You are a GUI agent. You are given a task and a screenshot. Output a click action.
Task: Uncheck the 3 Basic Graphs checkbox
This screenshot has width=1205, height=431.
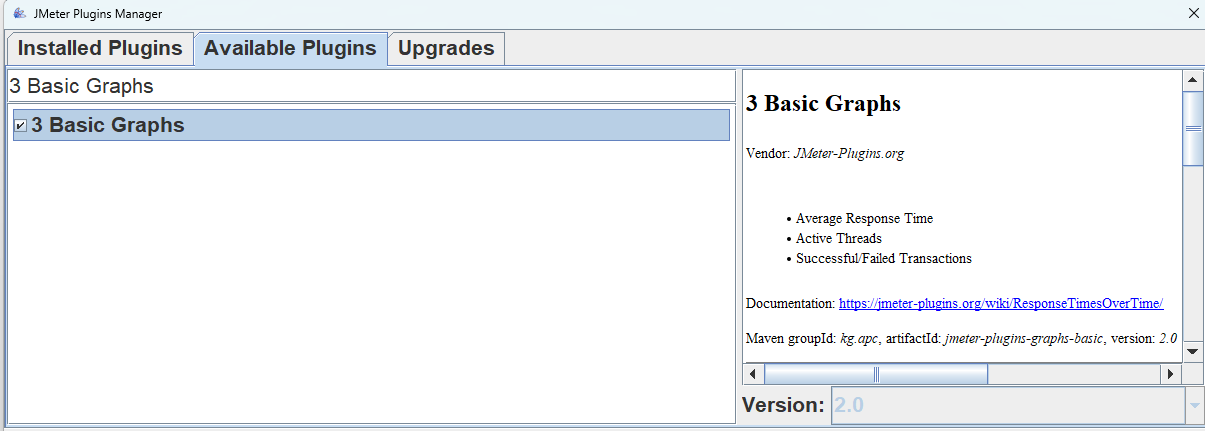[21, 126]
